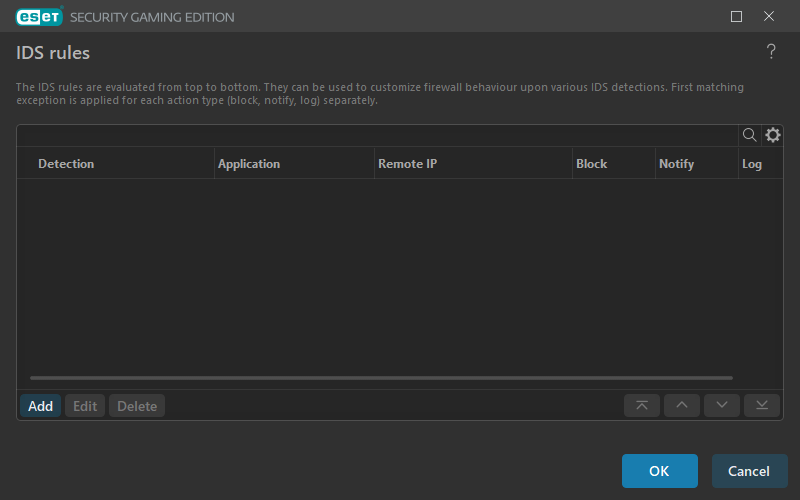Click the ESET logo in title bar
Screen dimensions: 800x500
pyautogui.click(x=39, y=17)
